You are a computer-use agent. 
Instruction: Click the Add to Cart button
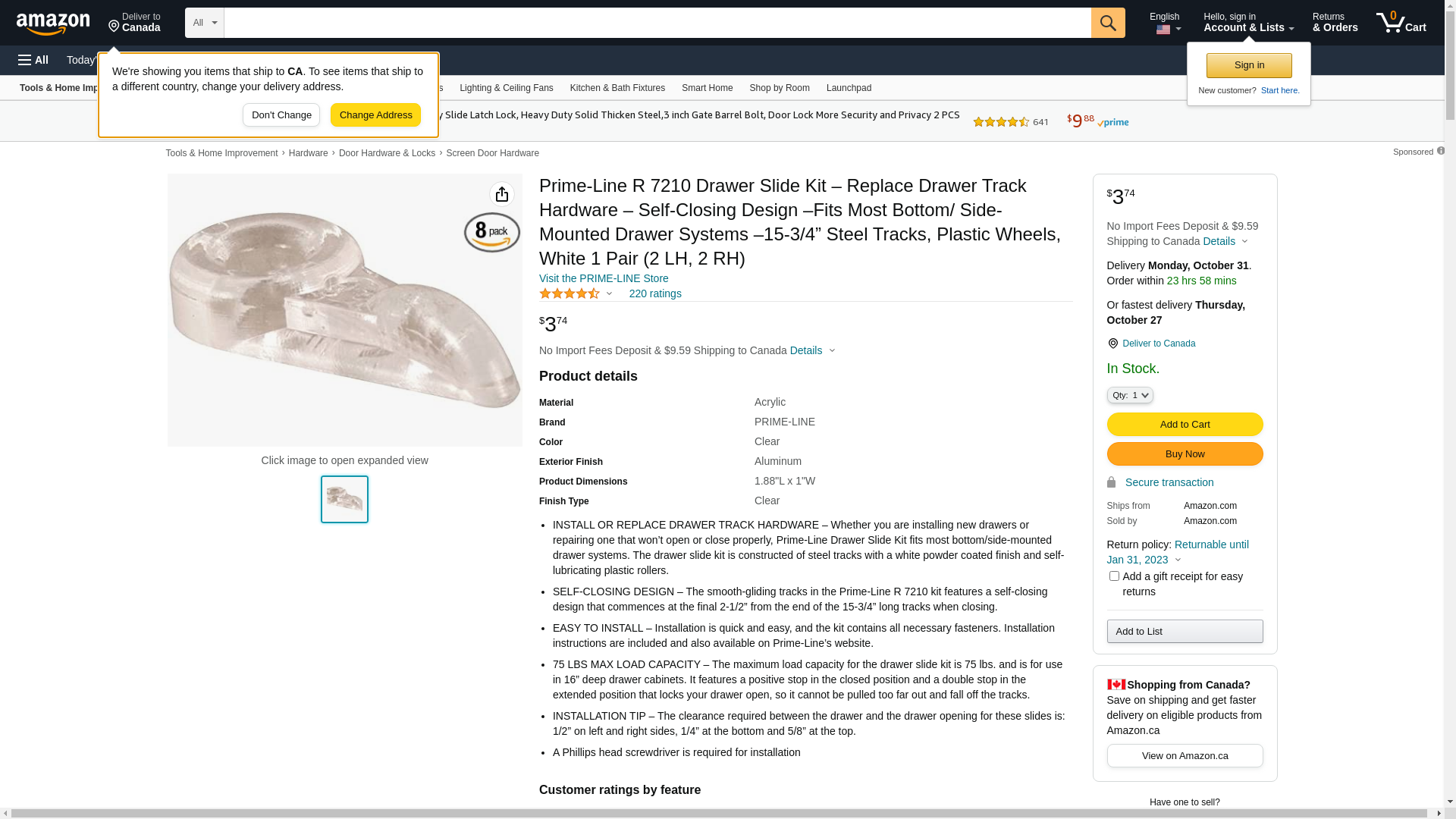pos(1185,424)
